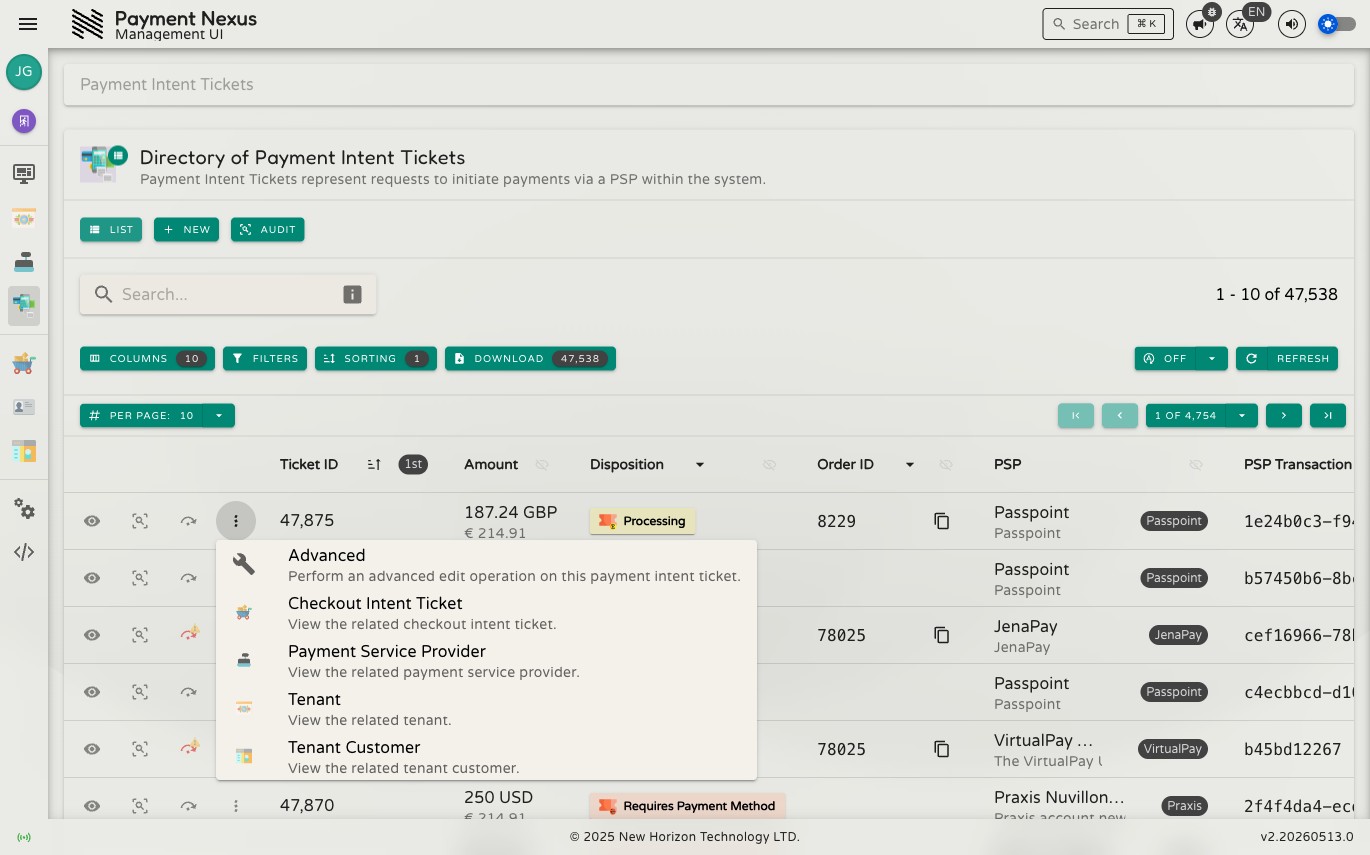
Task: Click the DOWNLOAD 47,538 button
Action: point(530,358)
